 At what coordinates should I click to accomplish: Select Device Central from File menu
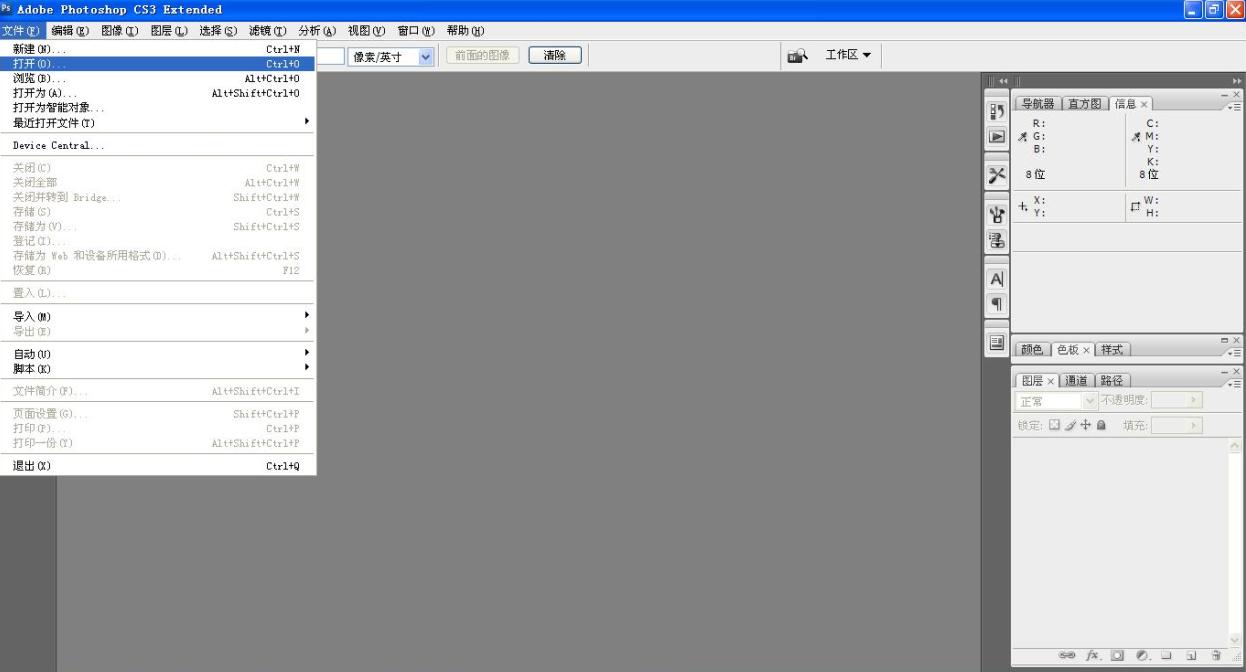click(158, 145)
